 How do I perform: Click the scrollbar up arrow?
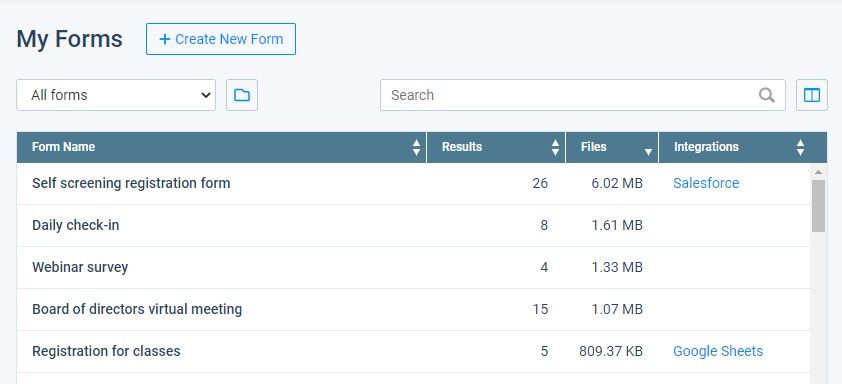click(x=818, y=172)
